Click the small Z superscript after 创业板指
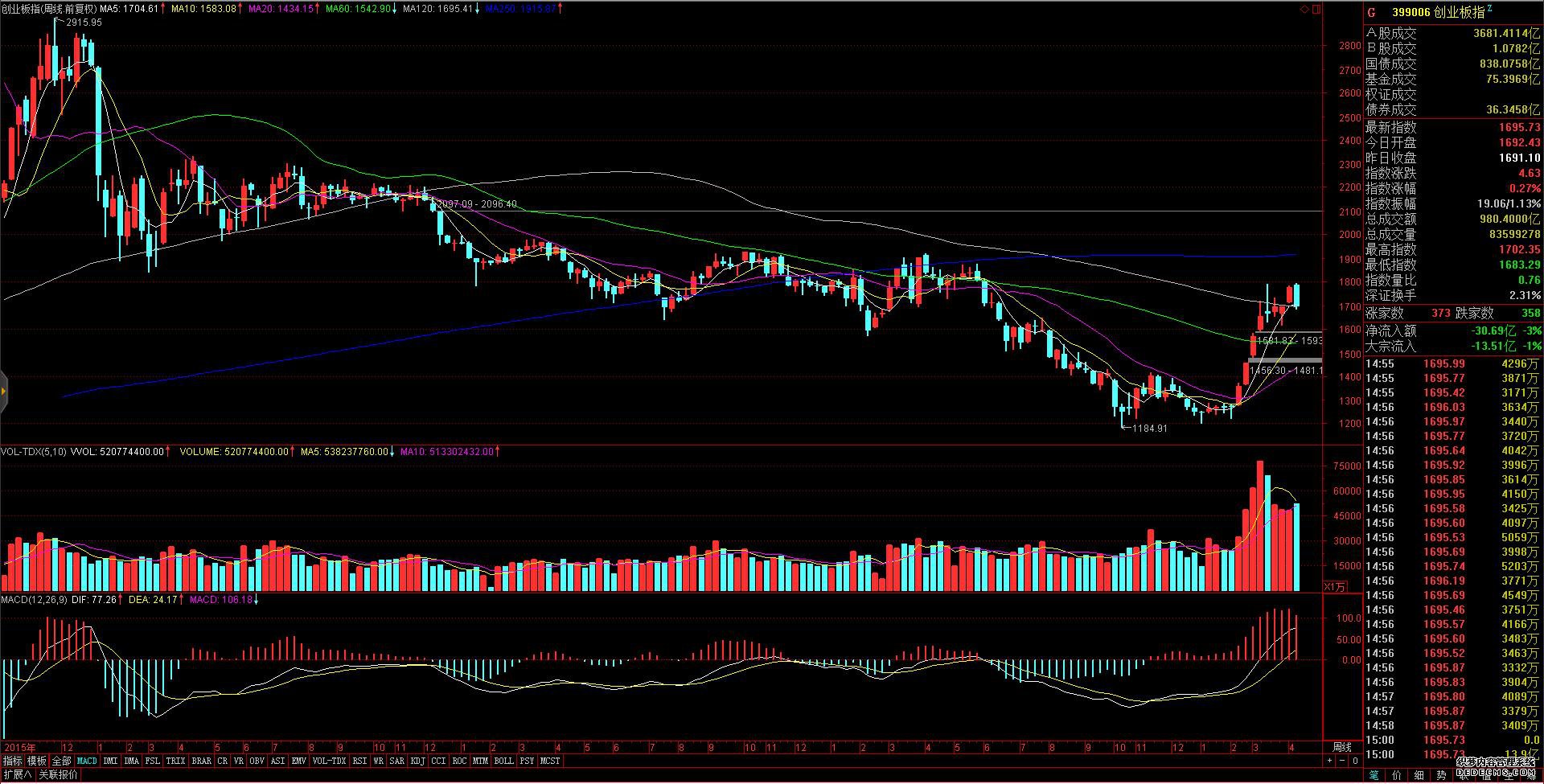 coord(1489,9)
